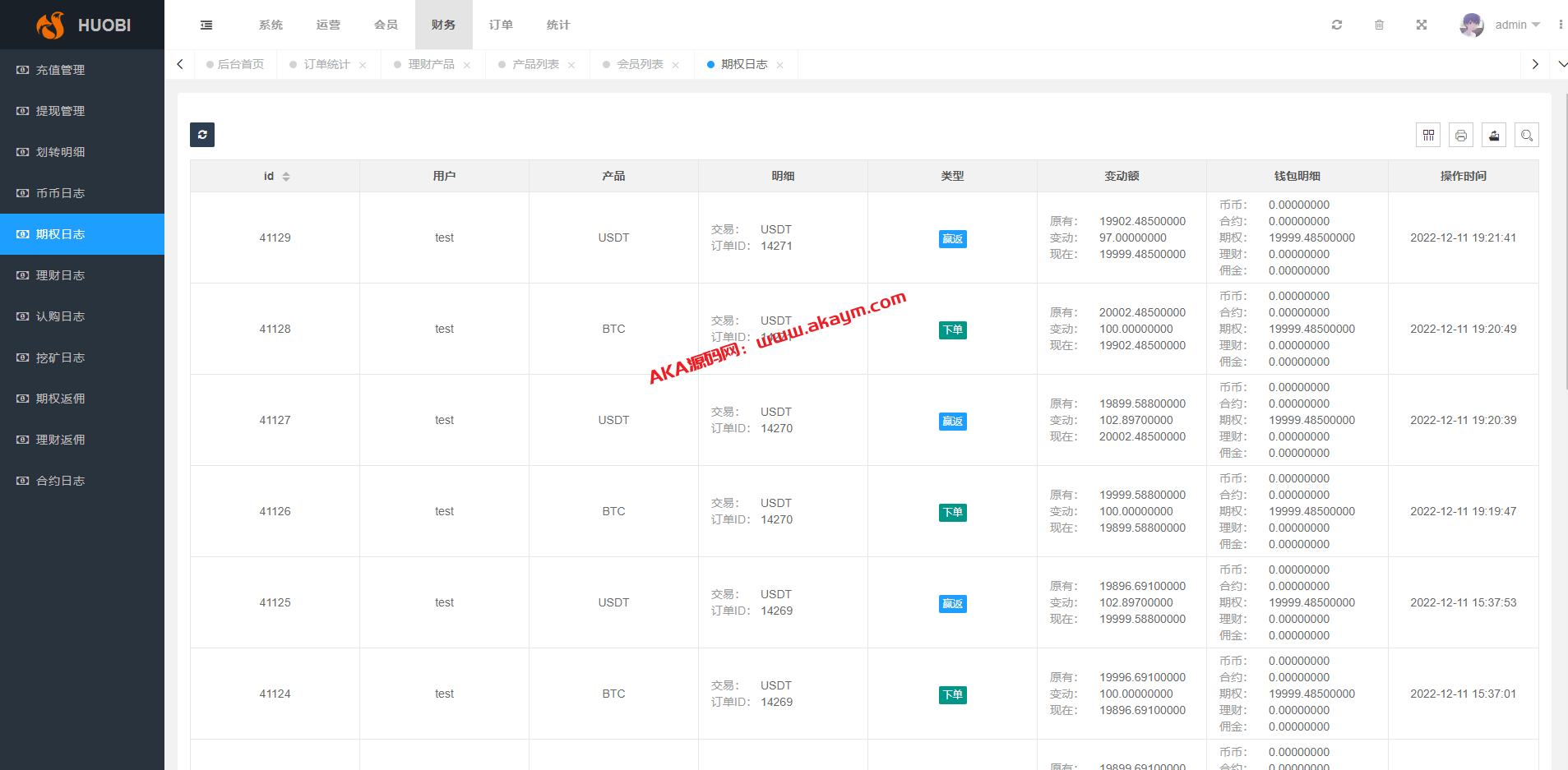Open the table search magnifier icon
Image resolution: width=1568 pixels, height=770 pixels.
point(1527,135)
